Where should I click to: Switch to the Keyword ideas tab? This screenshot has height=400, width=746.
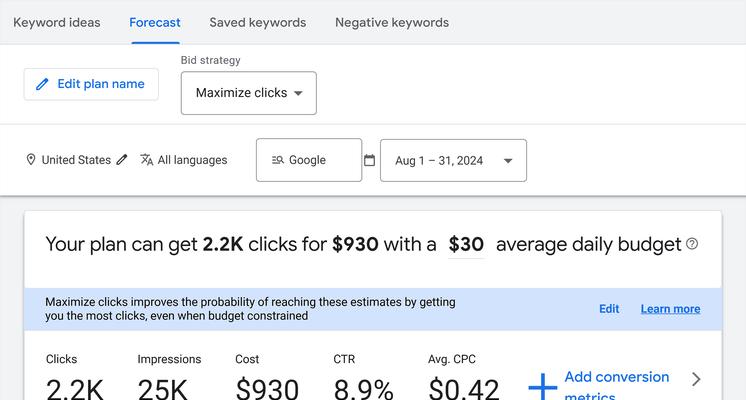click(57, 22)
